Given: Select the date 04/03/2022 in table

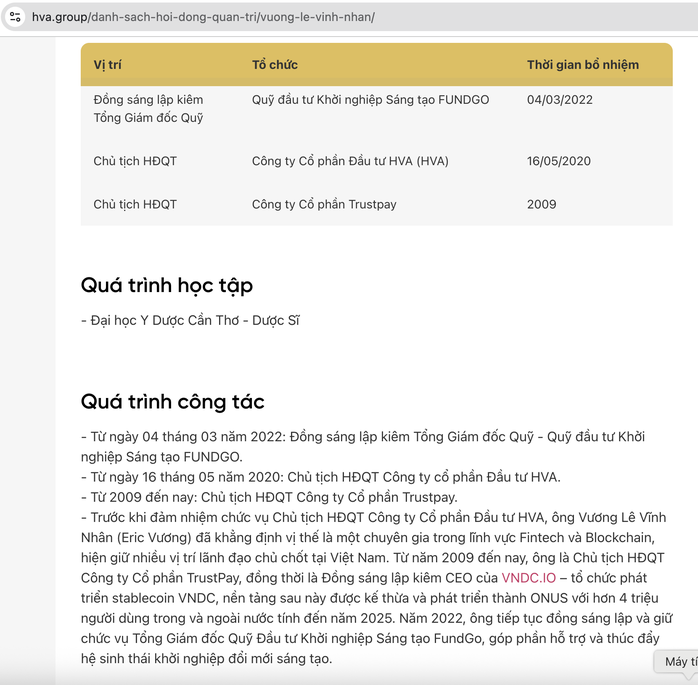Looking at the screenshot, I should point(560,100).
